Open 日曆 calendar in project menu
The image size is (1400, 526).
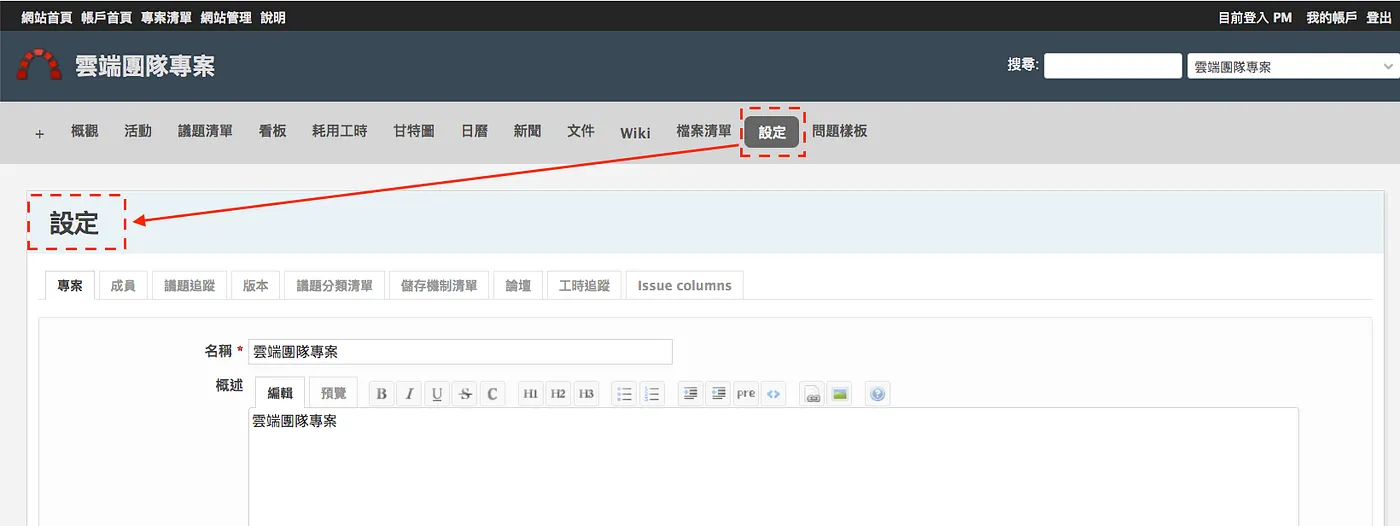[x=474, y=131]
